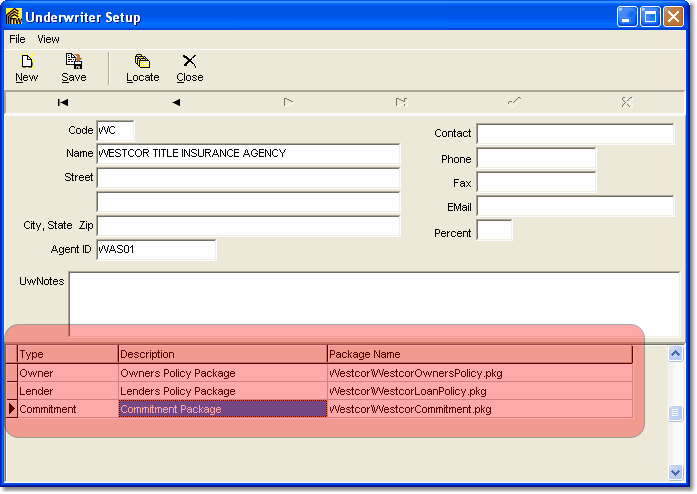Open Locate search from toolbar
The height and width of the screenshot is (494, 697).
tap(142, 68)
